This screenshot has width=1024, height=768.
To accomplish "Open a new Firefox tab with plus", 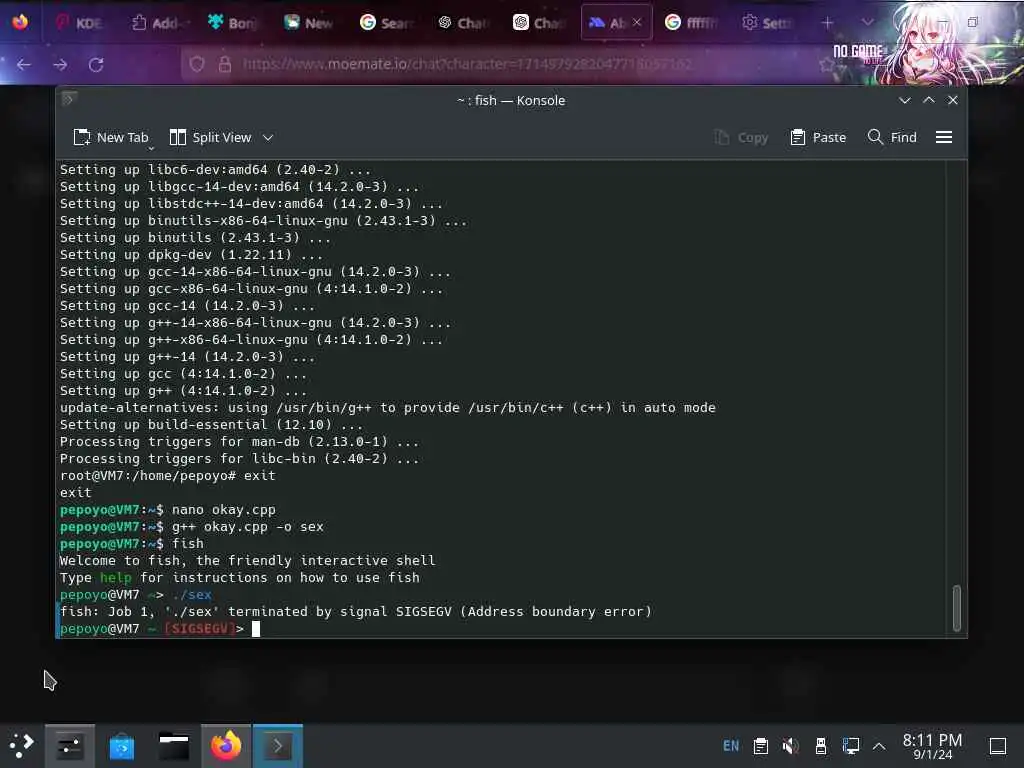I will click(x=827, y=23).
